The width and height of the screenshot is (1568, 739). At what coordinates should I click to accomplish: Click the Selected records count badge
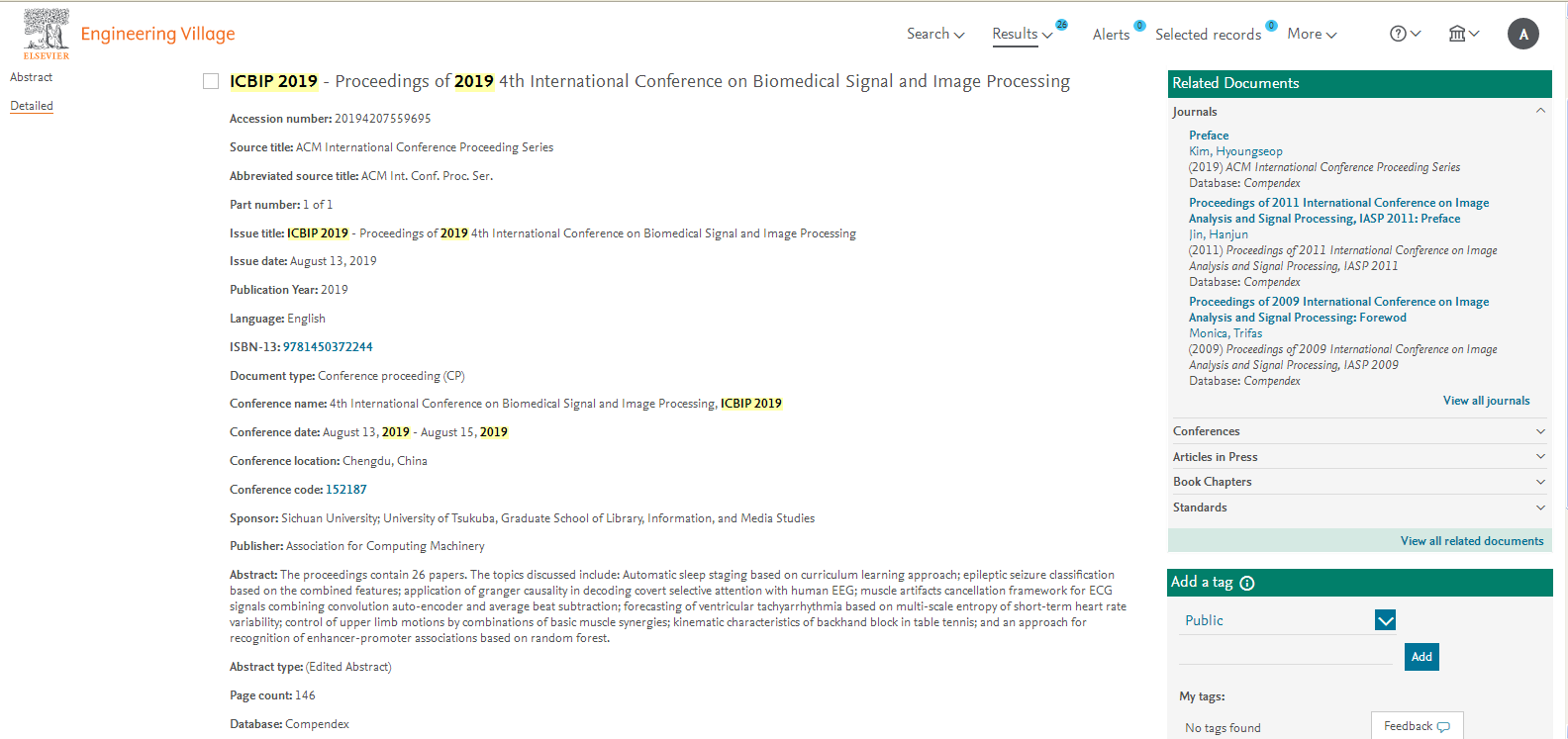1271,26
